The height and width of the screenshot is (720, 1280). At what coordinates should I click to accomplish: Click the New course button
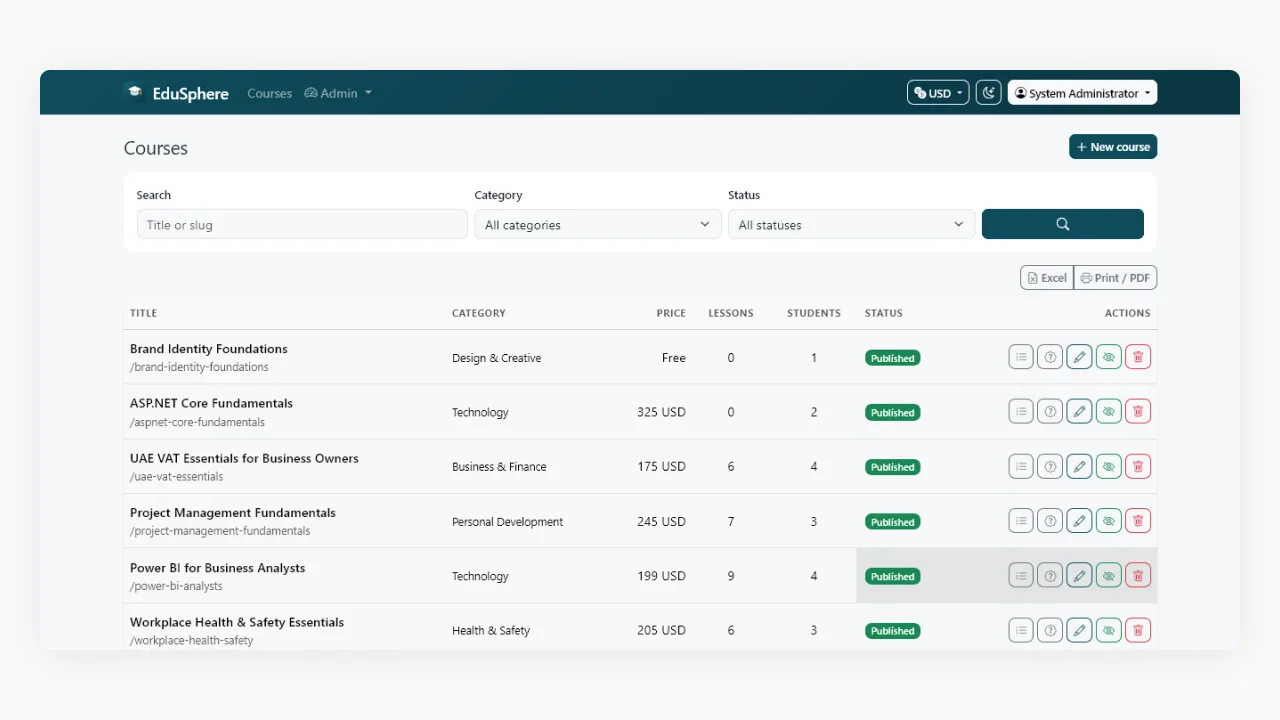click(1113, 147)
